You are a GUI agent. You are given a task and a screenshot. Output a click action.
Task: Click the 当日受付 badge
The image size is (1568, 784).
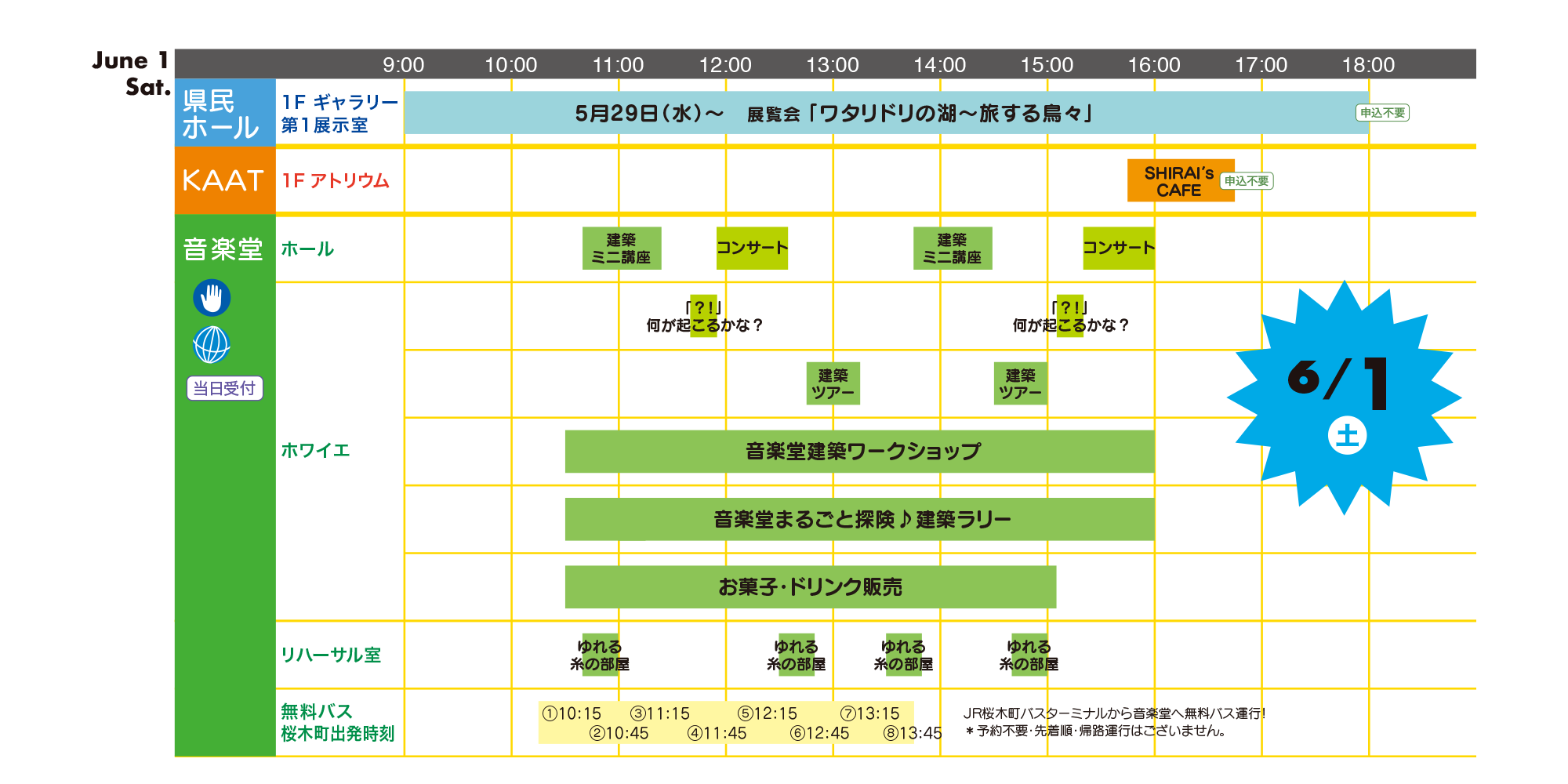tap(224, 389)
